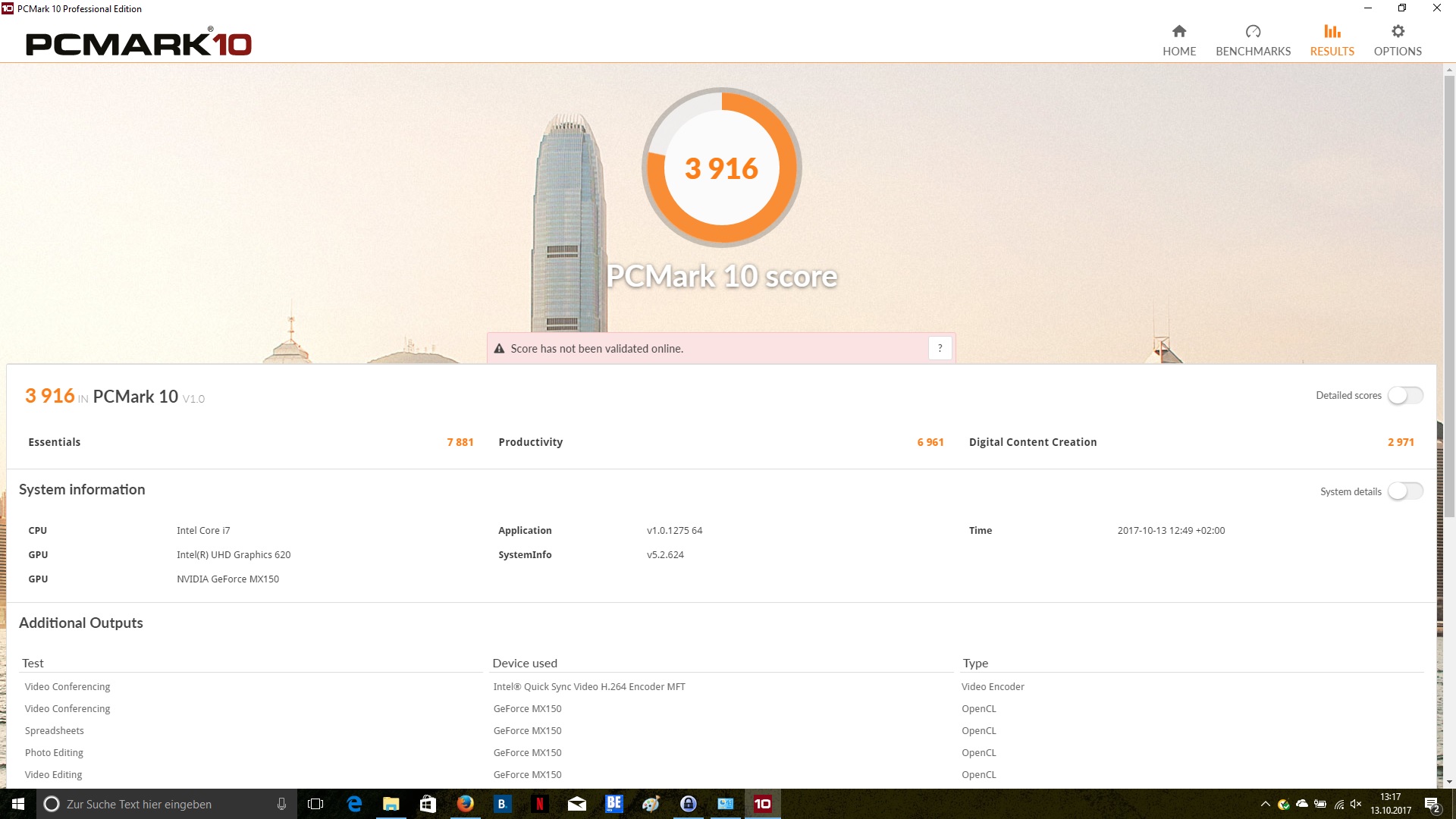Launch Microsoft Edge from the taskbar
Viewport: 1456px width, 819px height.
[354, 804]
